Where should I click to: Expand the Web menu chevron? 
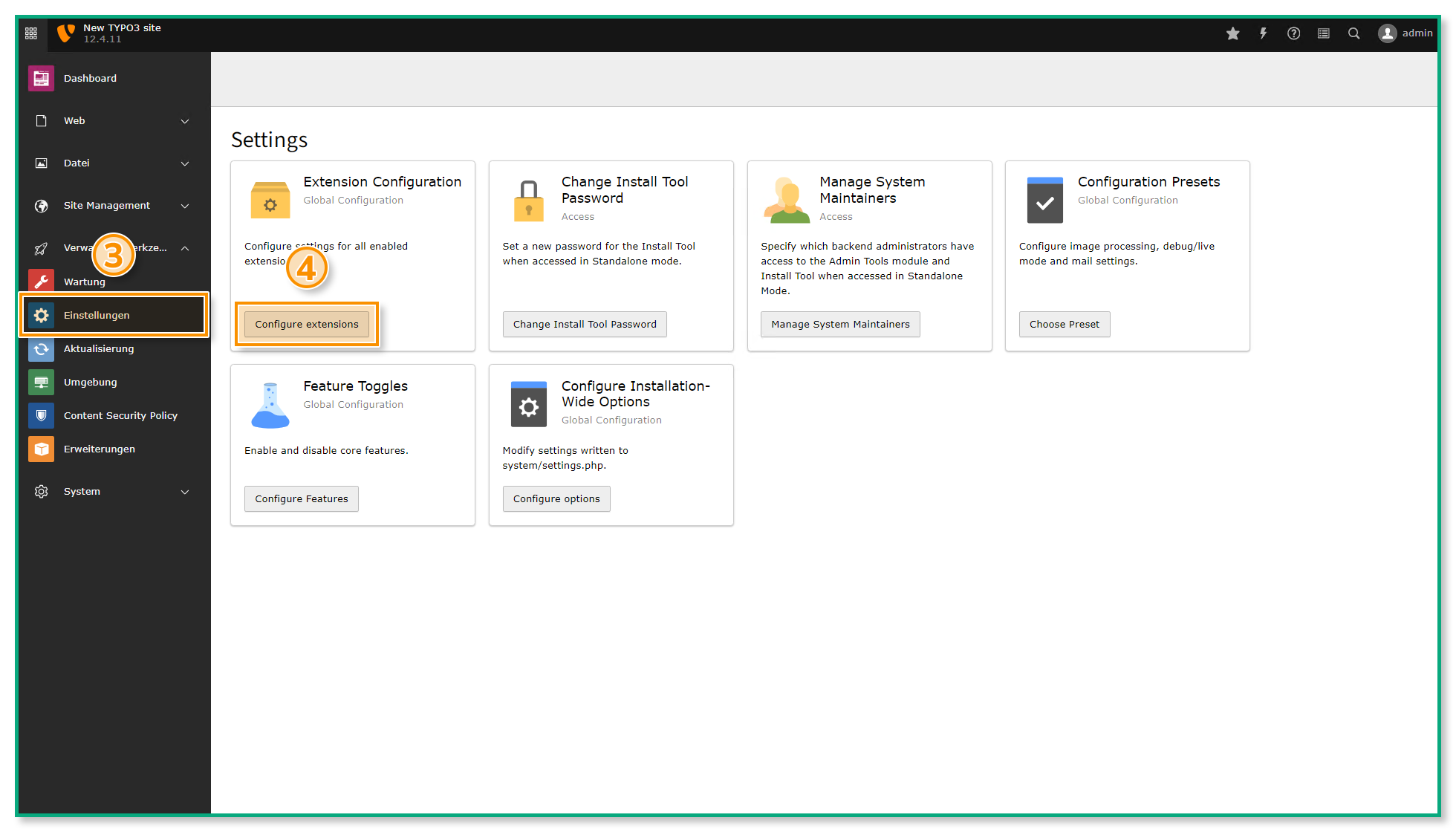pyautogui.click(x=185, y=121)
